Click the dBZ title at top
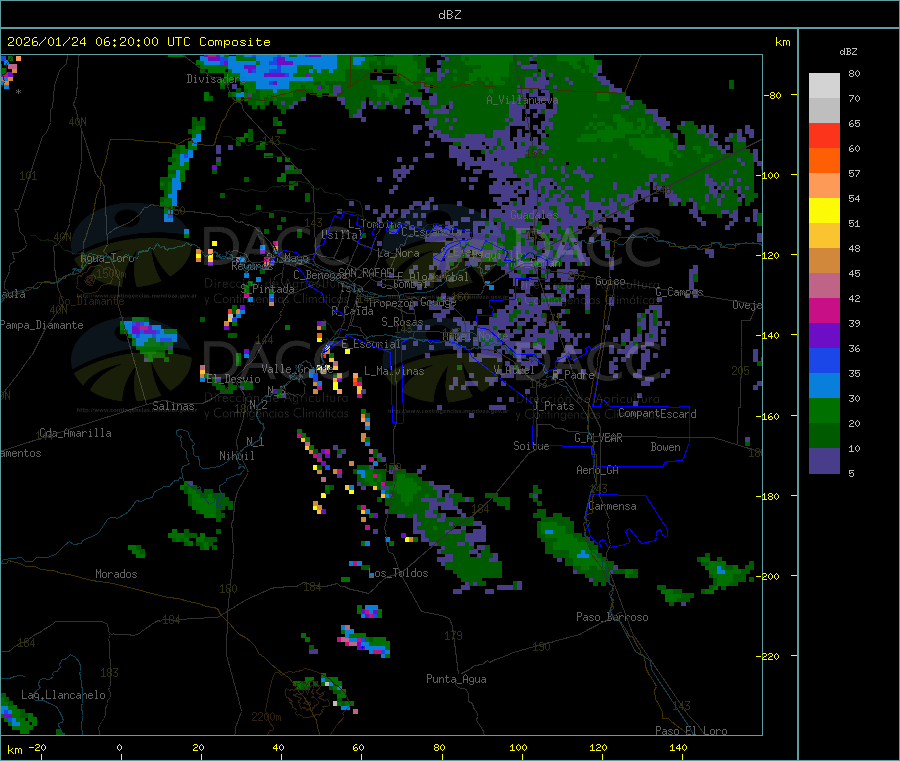This screenshot has width=900, height=761. (449, 14)
